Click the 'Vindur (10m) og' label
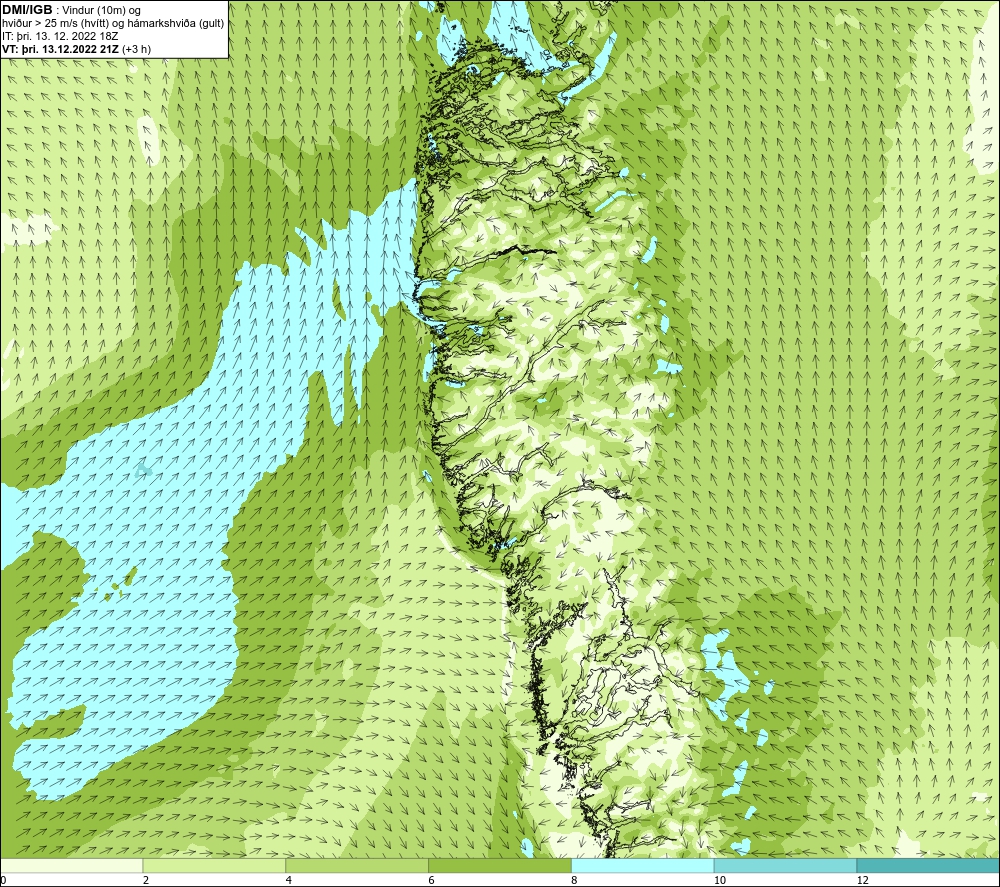 (x=102, y=10)
